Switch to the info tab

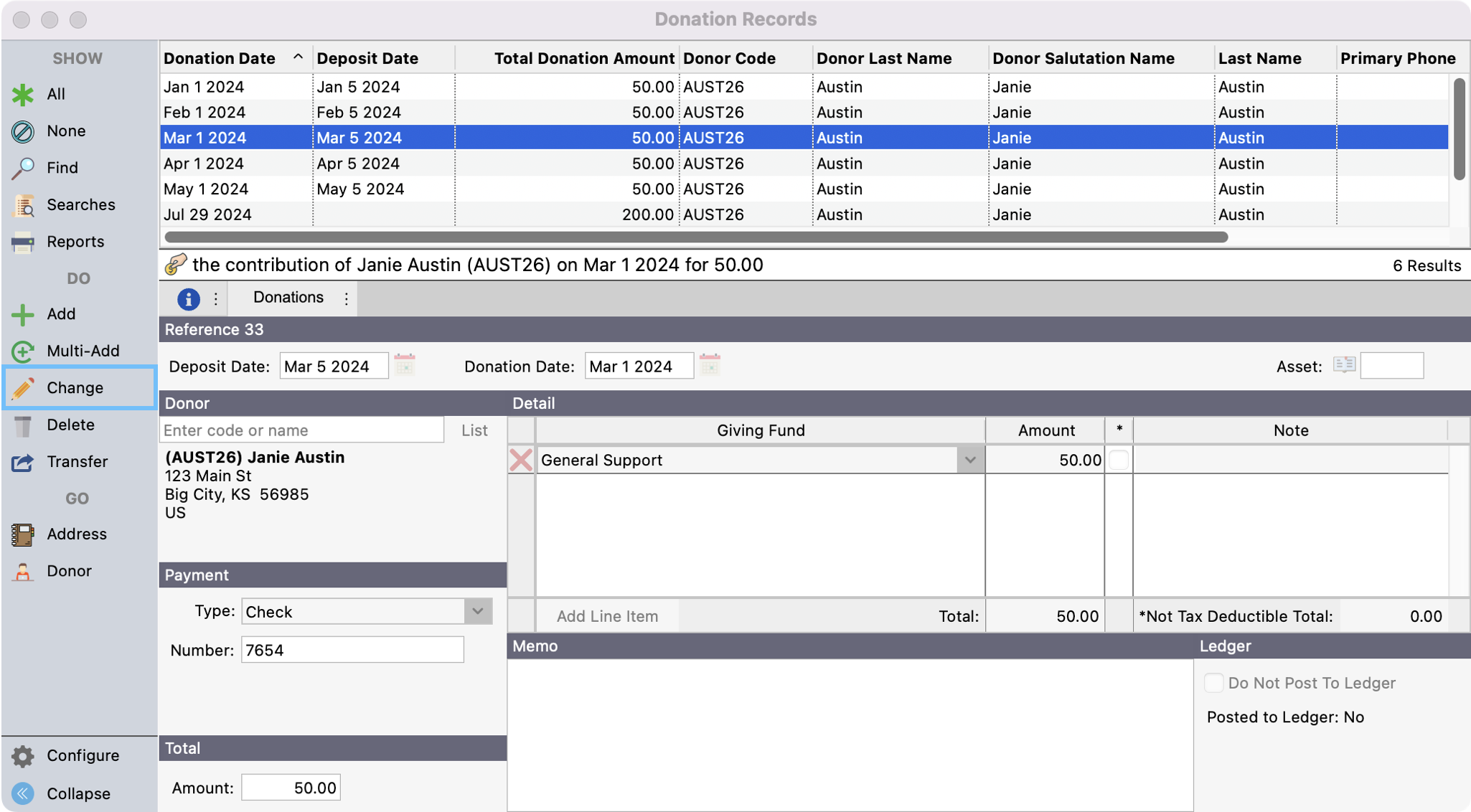[x=188, y=298]
